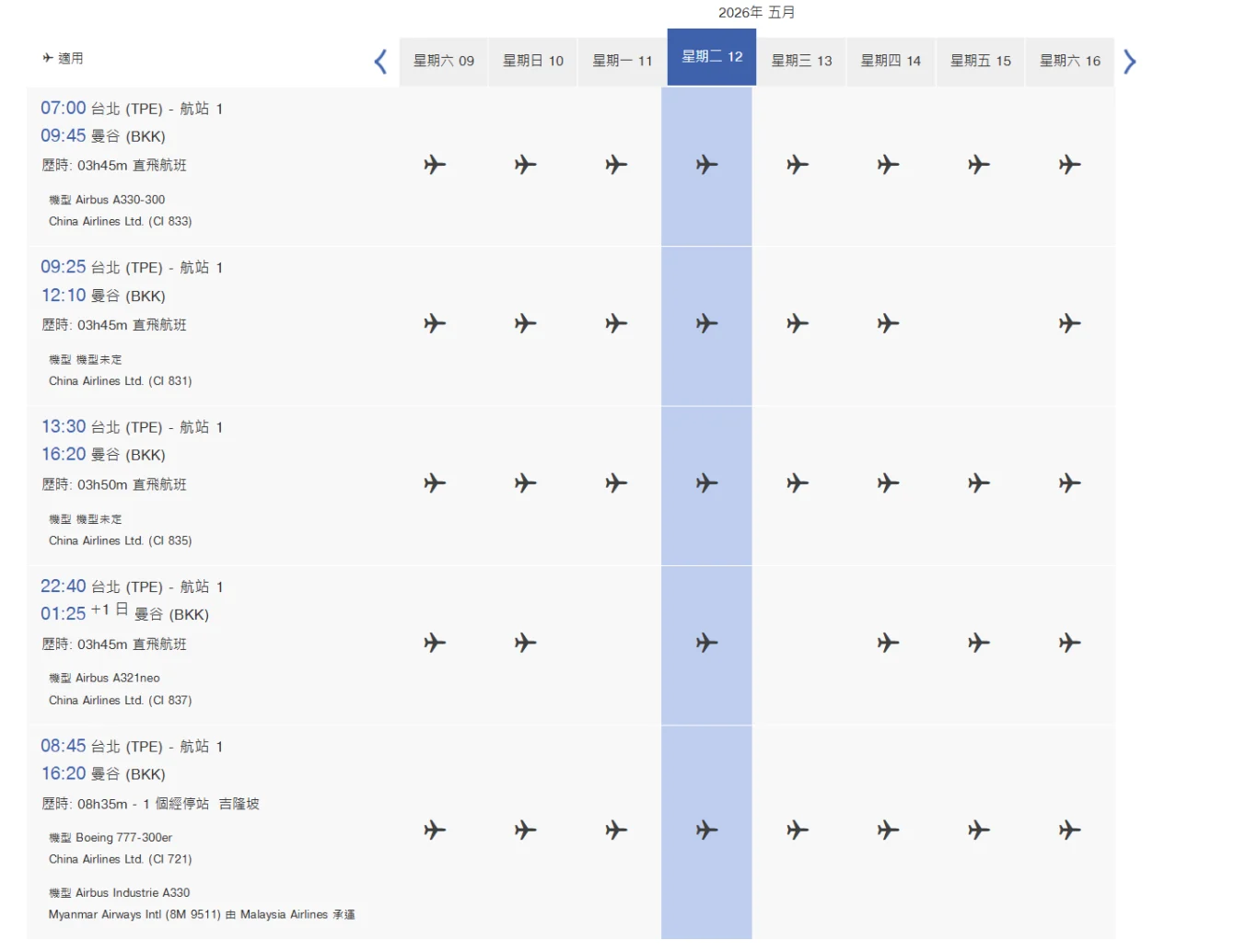The image size is (1258, 952).
Task: Click CI 837 plane icon for Saturday 16
Action: [1069, 643]
